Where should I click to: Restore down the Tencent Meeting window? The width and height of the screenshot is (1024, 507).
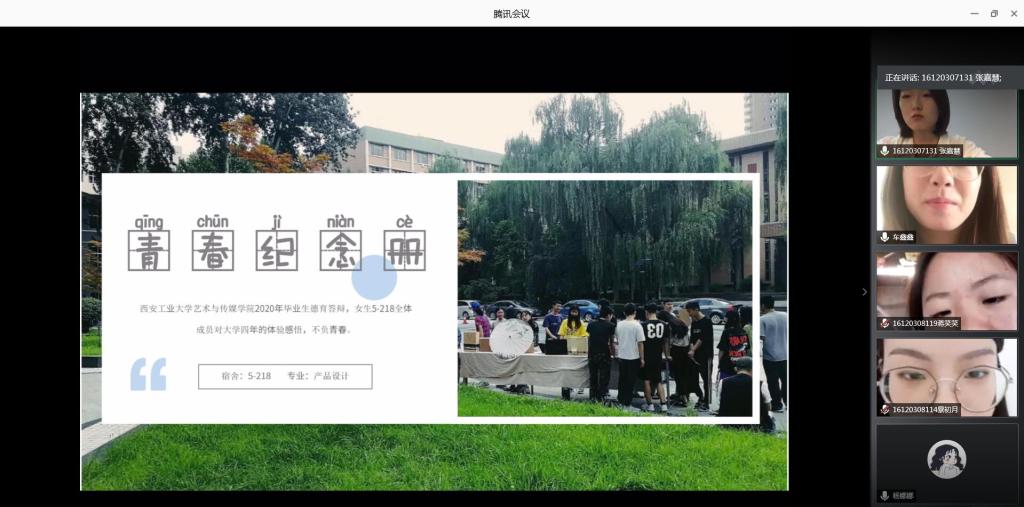994,13
